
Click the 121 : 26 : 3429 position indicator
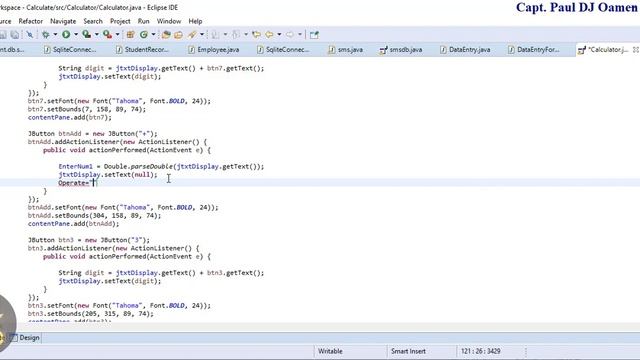[x=480, y=351]
